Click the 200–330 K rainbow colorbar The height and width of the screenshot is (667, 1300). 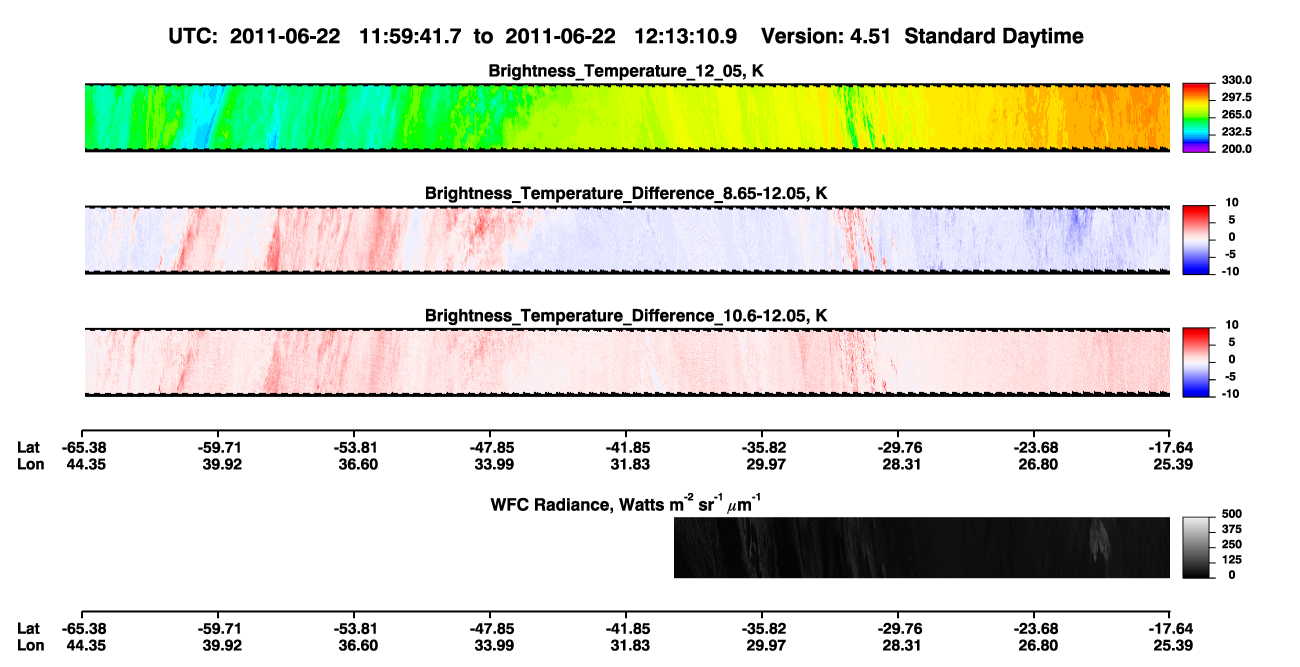[1197, 118]
